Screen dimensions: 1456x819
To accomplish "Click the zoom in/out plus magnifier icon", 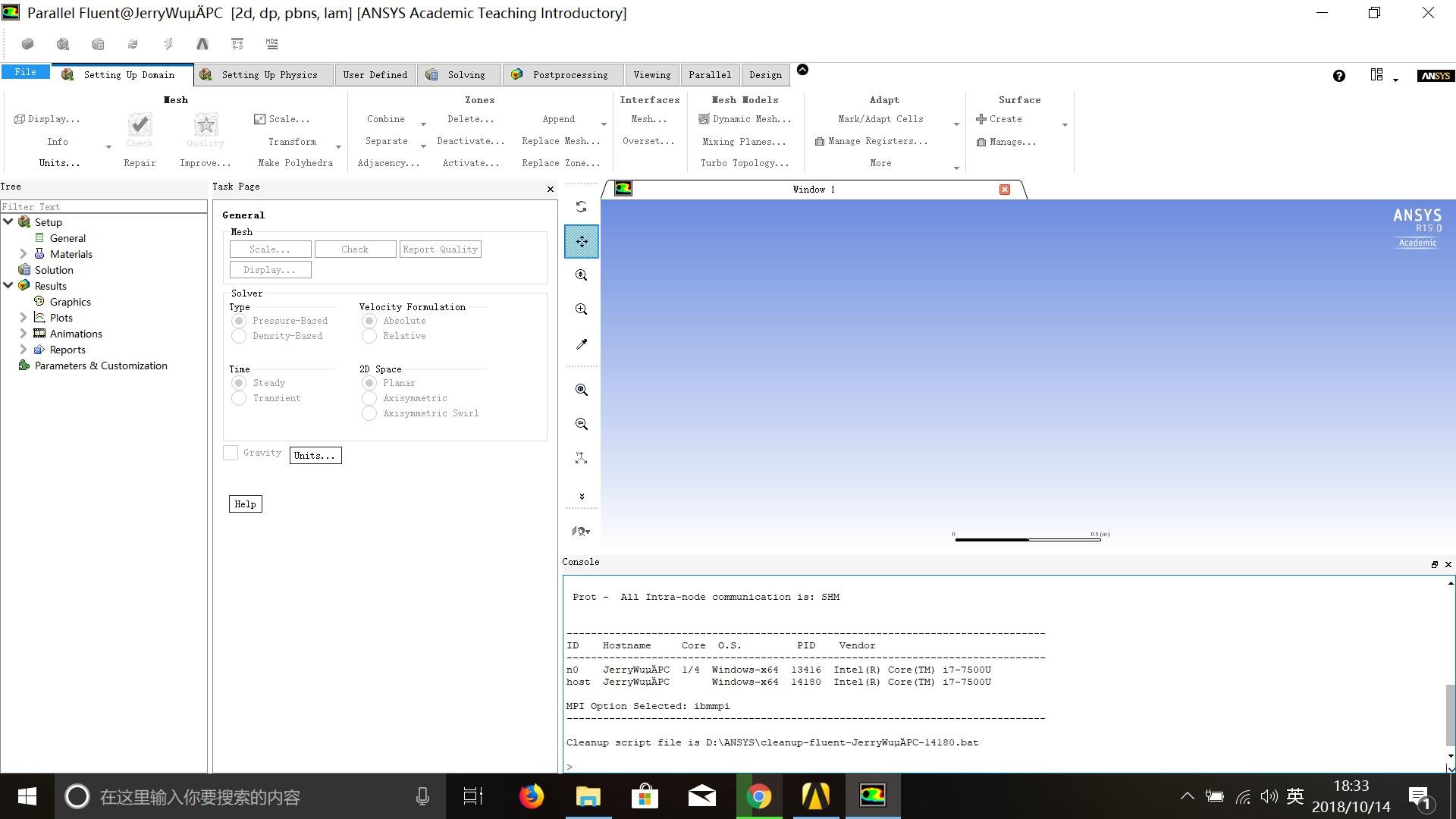I will [582, 309].
